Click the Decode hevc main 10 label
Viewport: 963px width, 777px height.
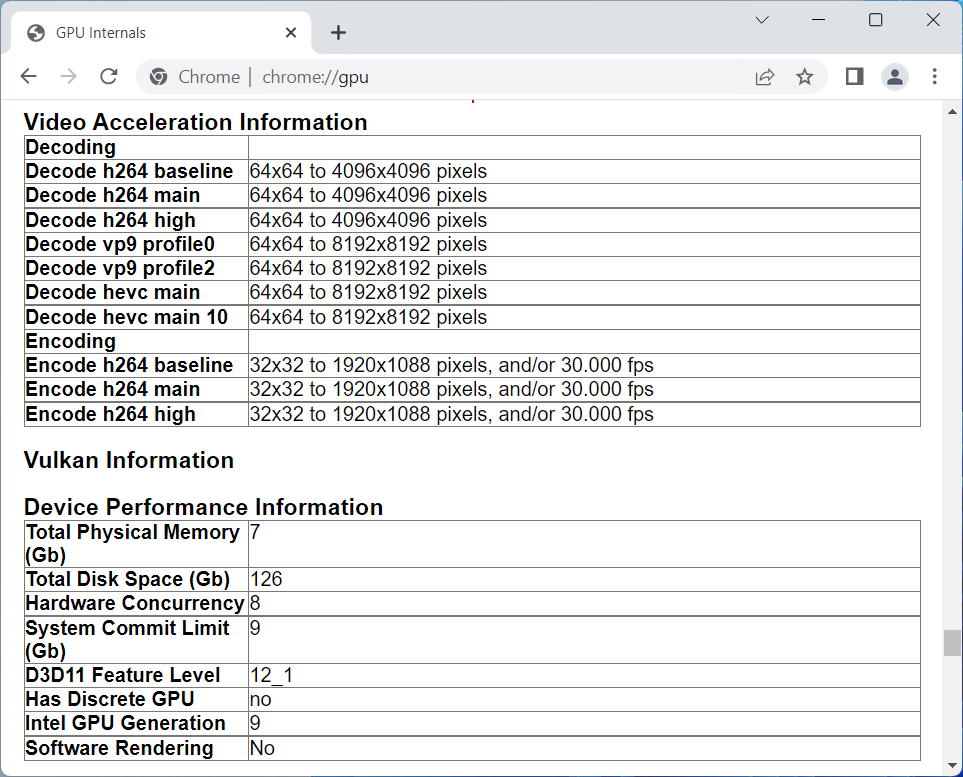127,317
